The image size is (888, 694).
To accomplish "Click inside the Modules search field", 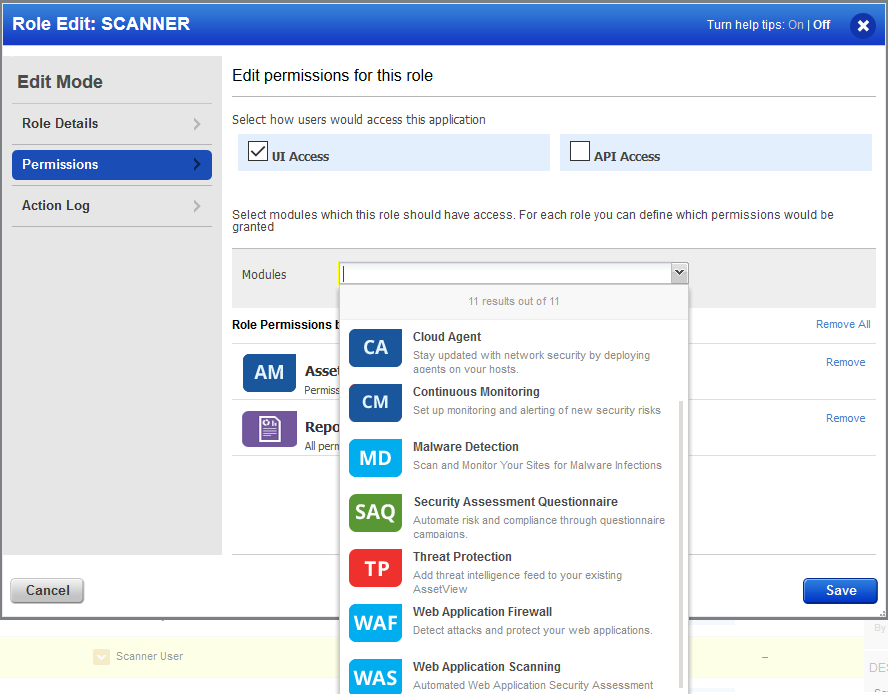I will (500, 272).
